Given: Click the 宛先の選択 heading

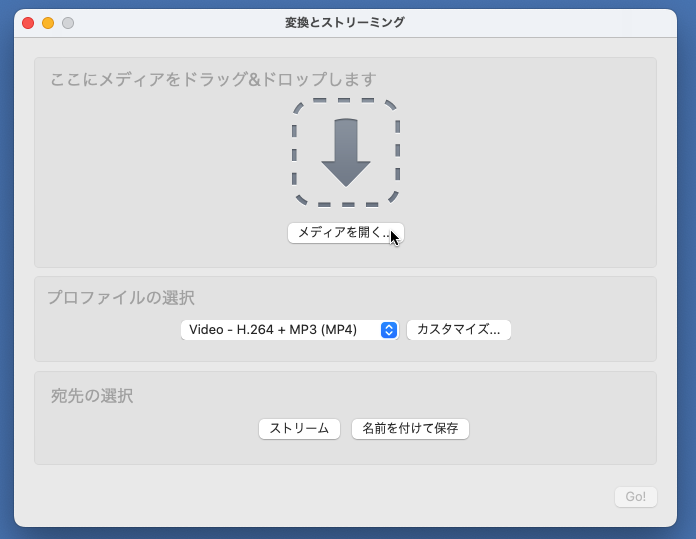Looking at the screenshot, I should pos(91,396).
